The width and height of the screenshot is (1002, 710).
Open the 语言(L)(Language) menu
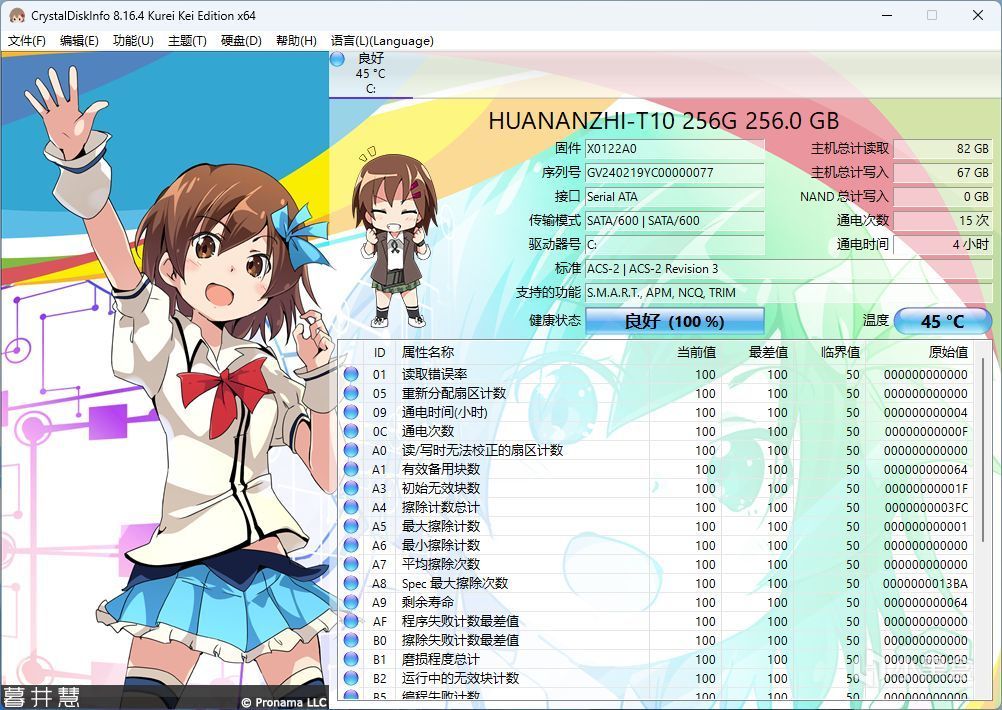pos(382,41)
